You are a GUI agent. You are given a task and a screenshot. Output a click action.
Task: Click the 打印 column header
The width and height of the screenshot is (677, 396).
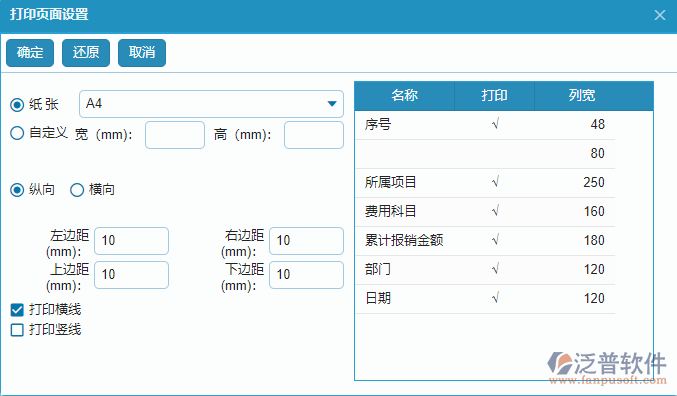point(494,95)
